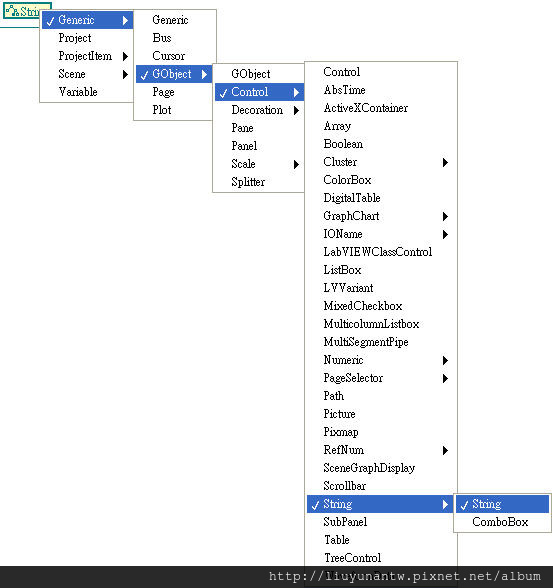Screen dimensions: 553x588
Task: Open the checked String submenu in Control list
Action: 380,504
